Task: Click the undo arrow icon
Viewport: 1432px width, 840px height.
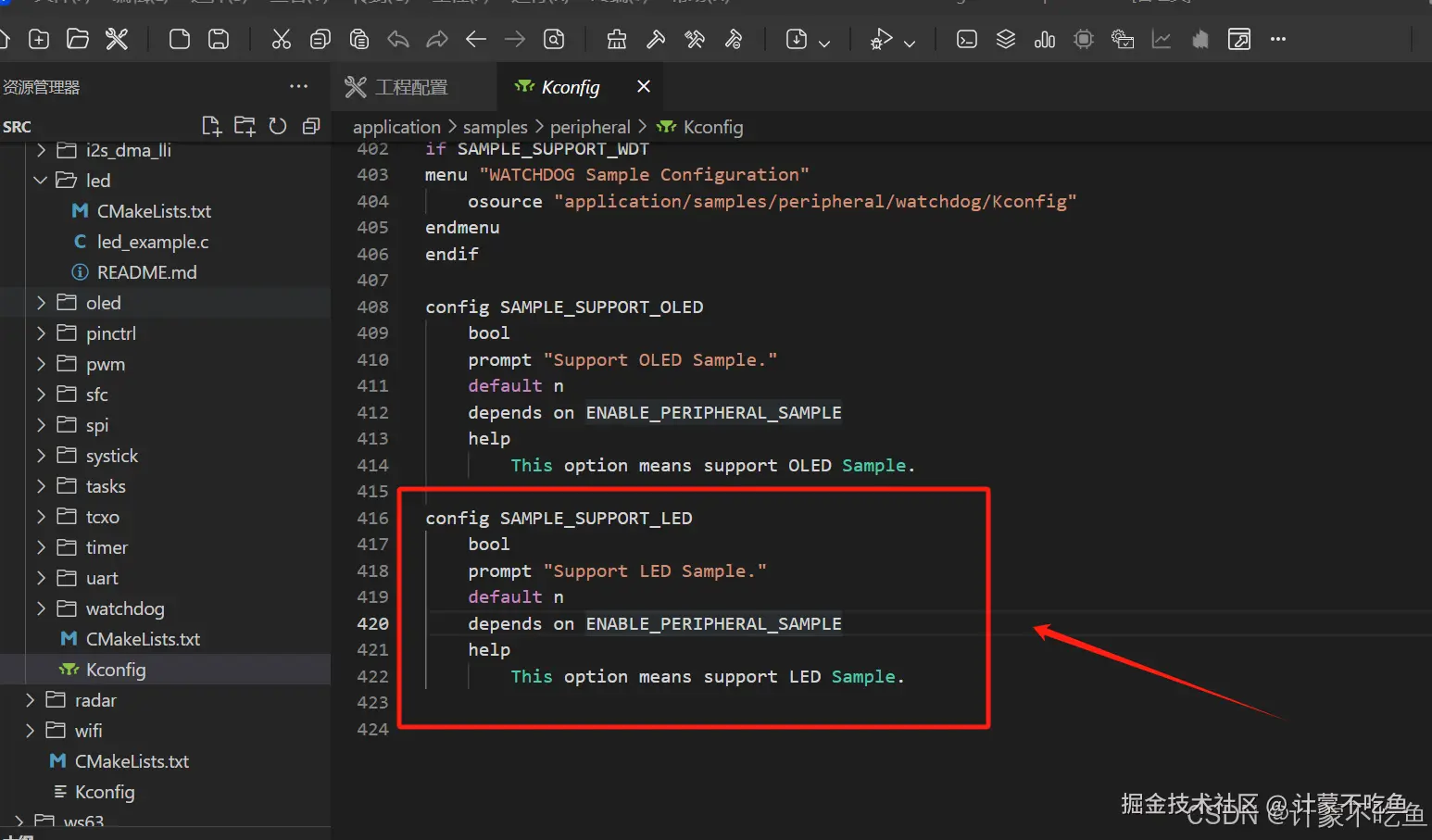Action: click(x=398, y=39)
